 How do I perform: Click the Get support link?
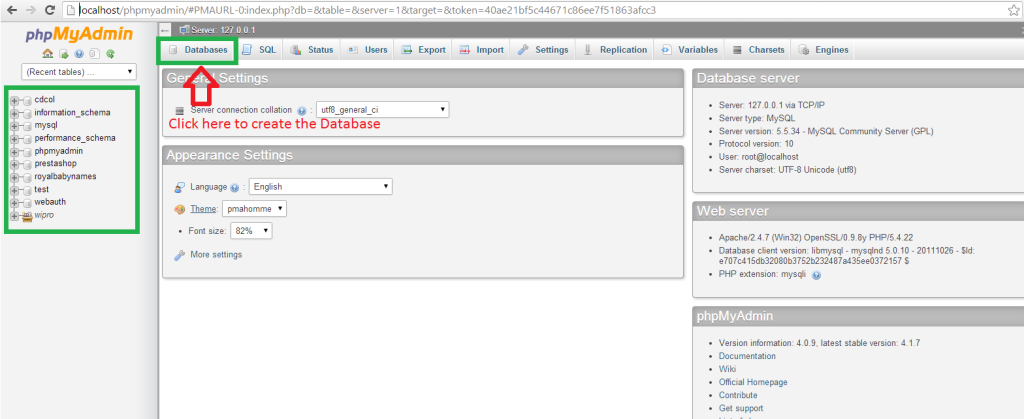741,409
